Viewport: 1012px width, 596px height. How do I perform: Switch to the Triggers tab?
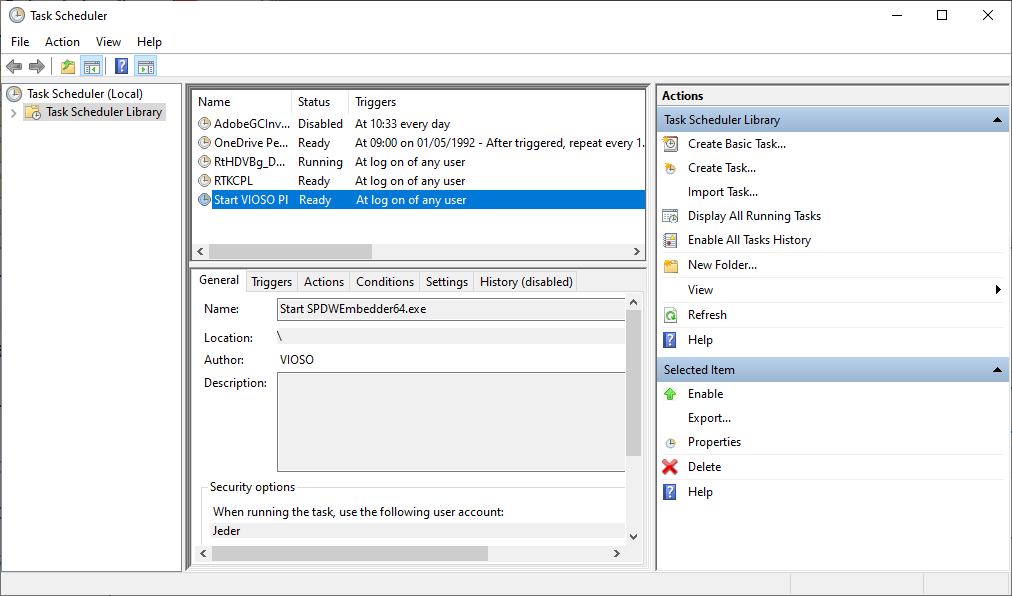pos(271,281)
